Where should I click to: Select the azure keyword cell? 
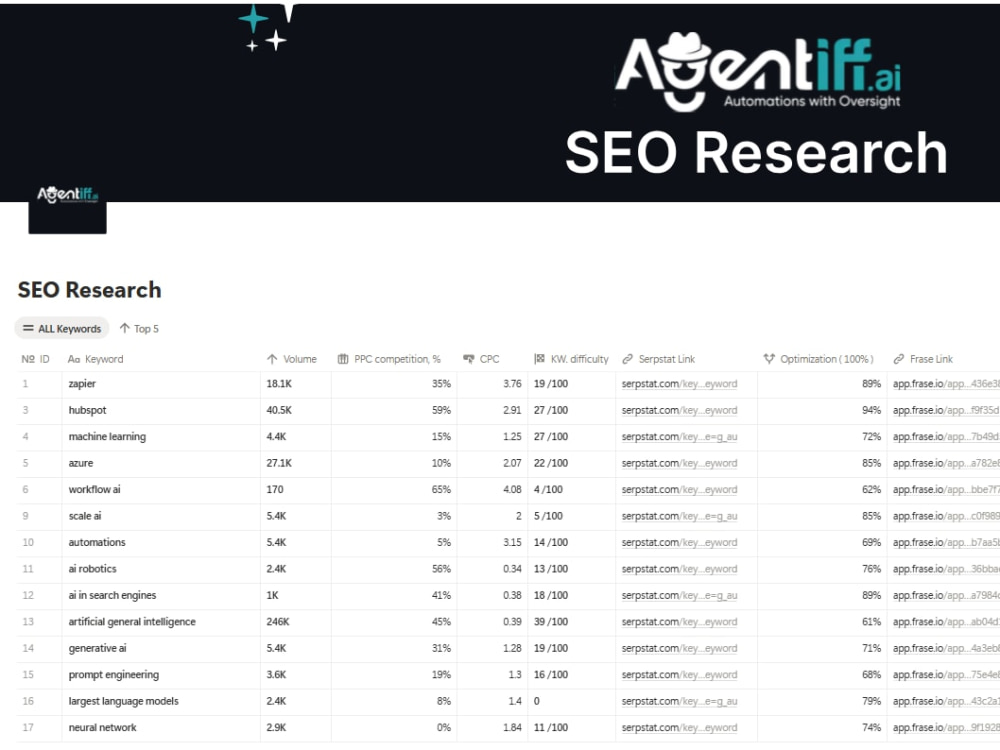(x=161, y=463)
